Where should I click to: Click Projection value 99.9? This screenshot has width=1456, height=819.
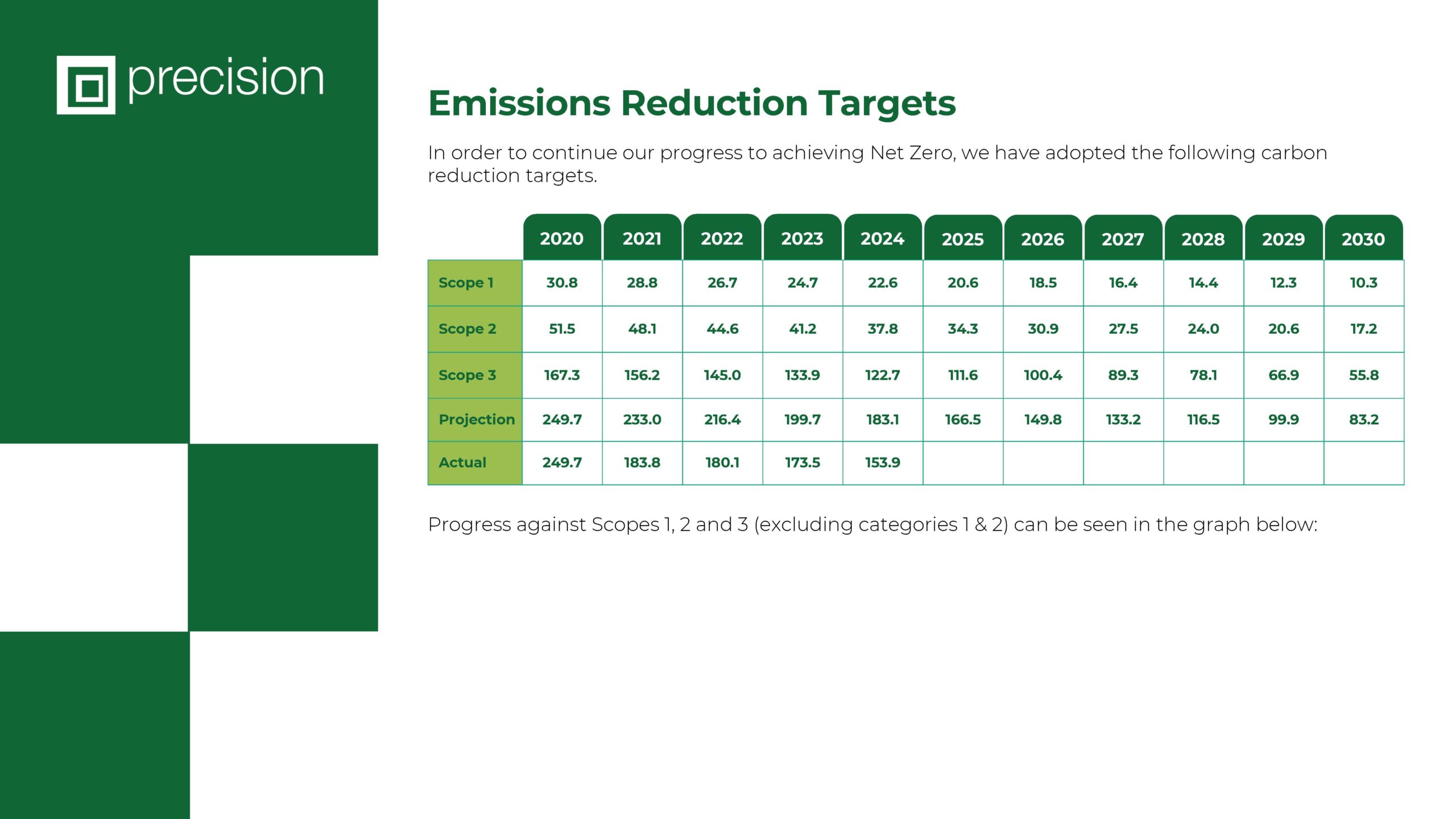[1284, 420]
